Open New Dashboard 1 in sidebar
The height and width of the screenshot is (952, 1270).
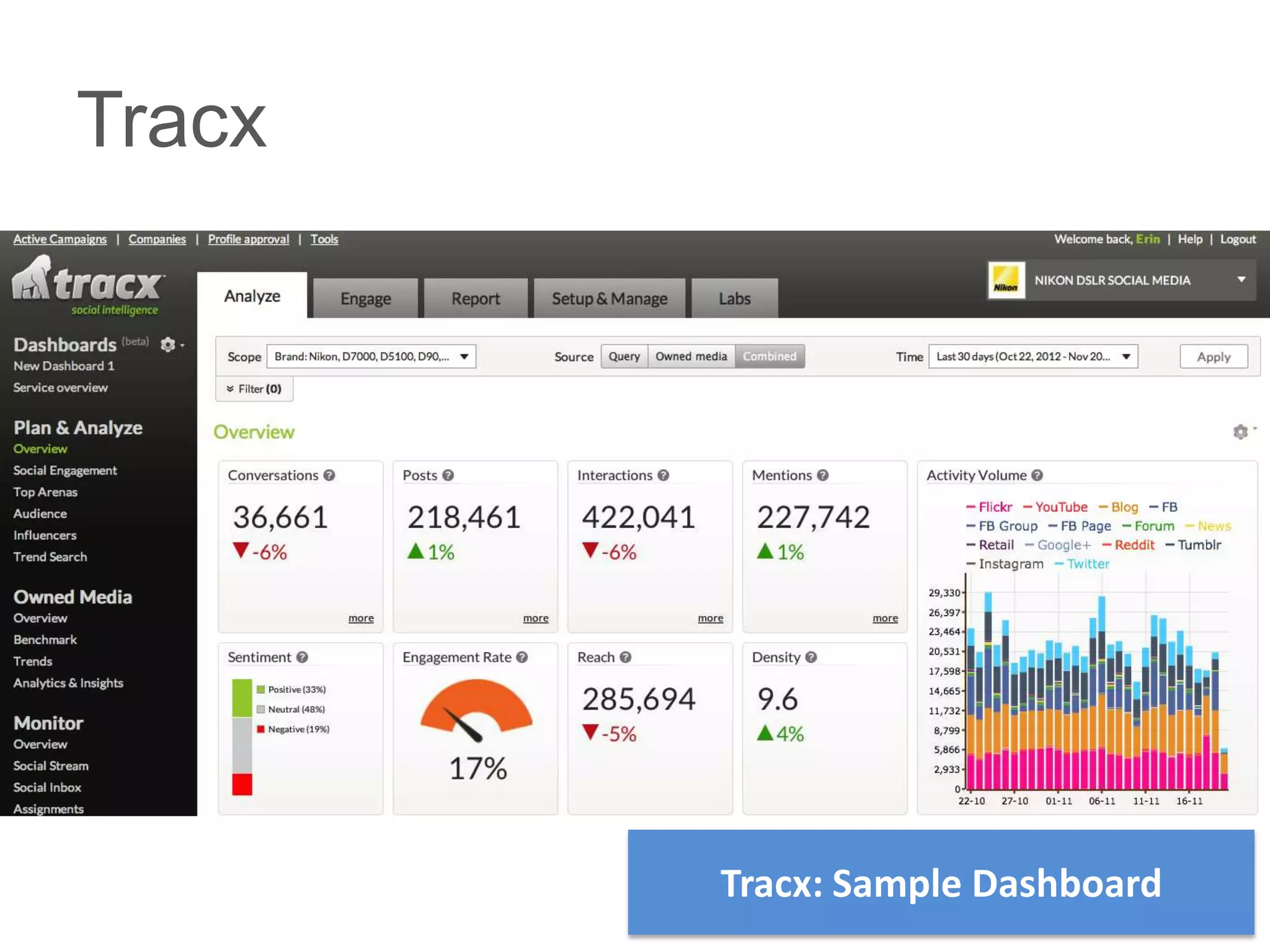click(x=64, y=366)
